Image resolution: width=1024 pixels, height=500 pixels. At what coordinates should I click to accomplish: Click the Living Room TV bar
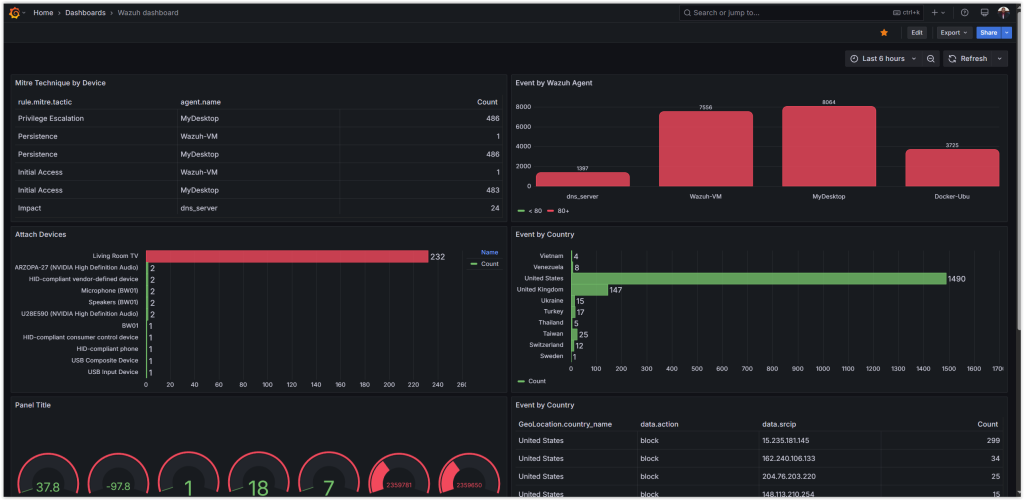pyautogui.click(x=287, y=257)
